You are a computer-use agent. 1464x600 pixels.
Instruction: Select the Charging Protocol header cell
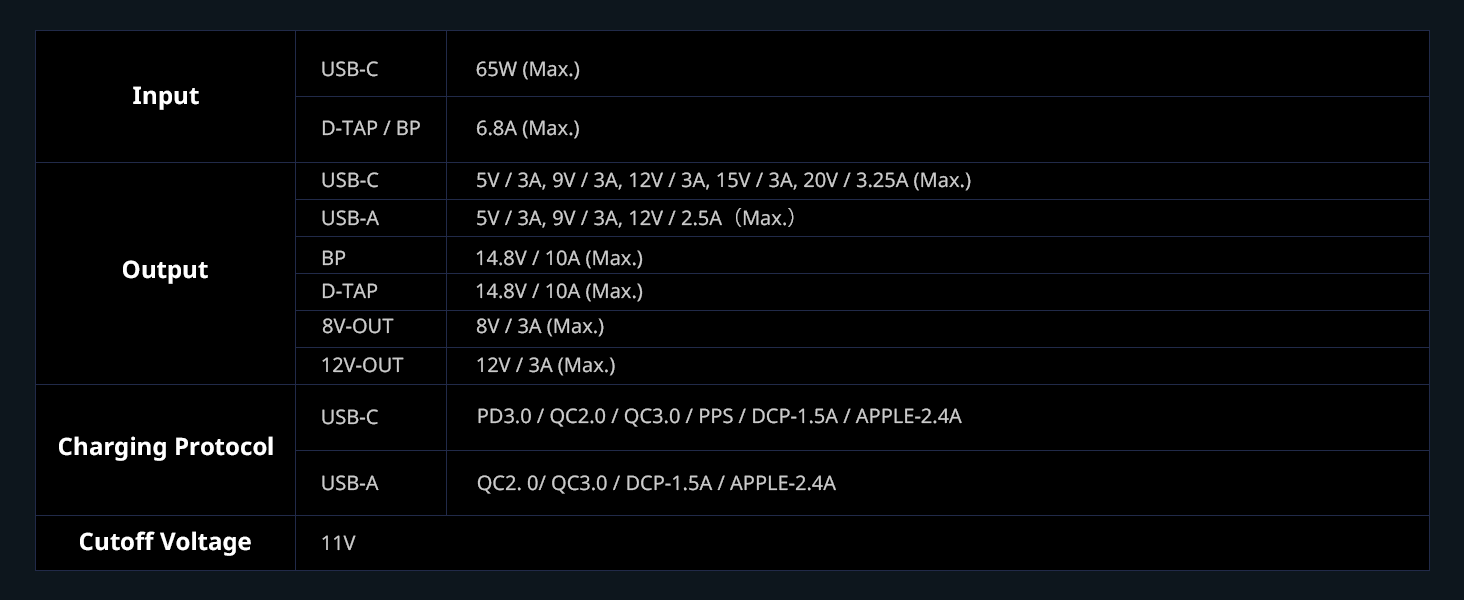pos(165,446)
